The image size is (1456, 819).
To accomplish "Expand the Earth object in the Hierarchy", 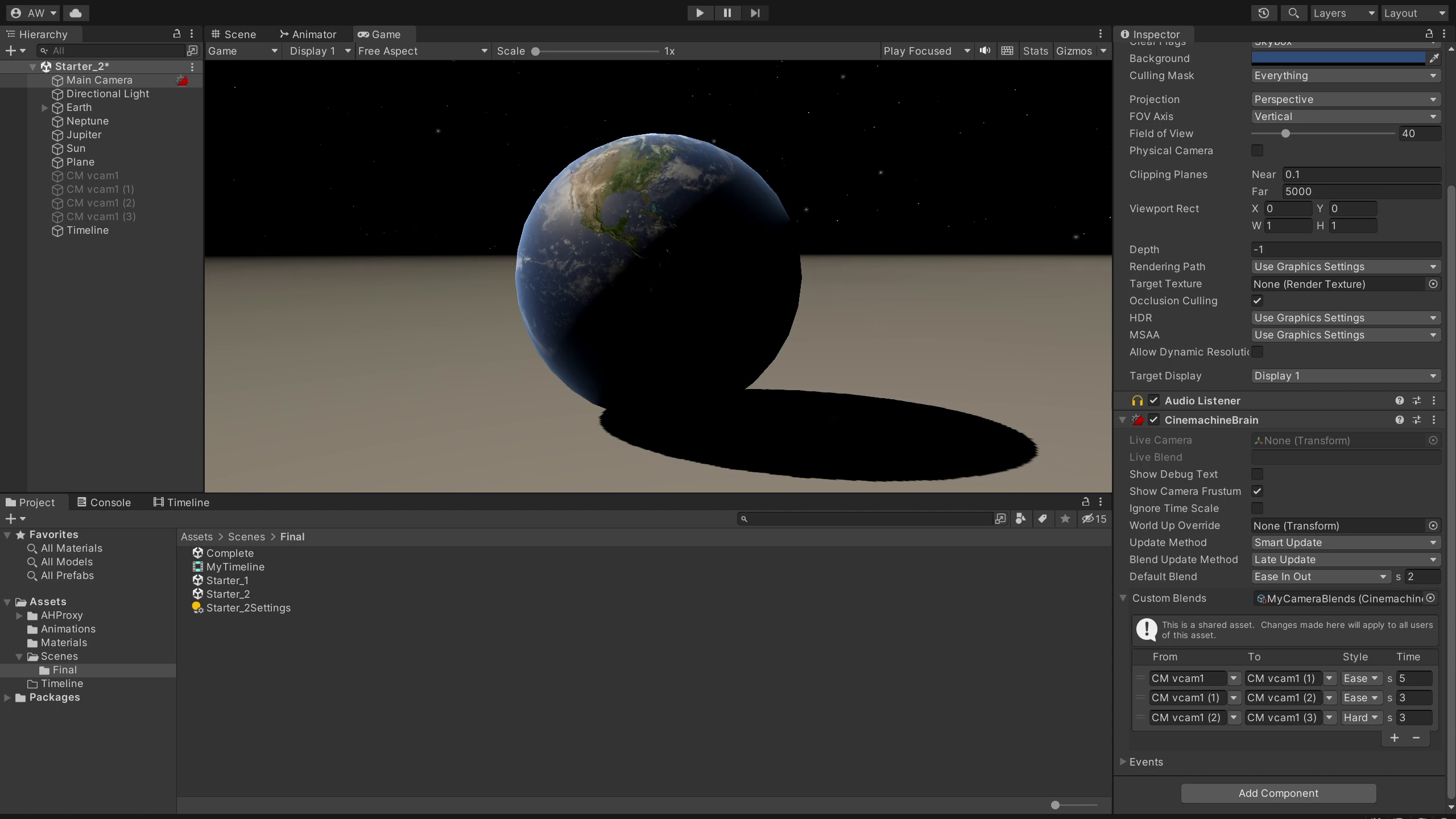I will (44, 107).
